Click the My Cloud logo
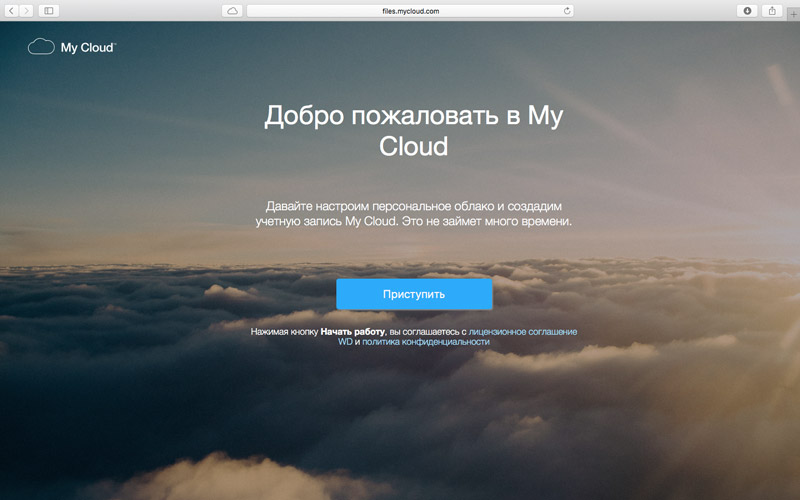The width and height of the screenshot is (800, 500). 72,47
